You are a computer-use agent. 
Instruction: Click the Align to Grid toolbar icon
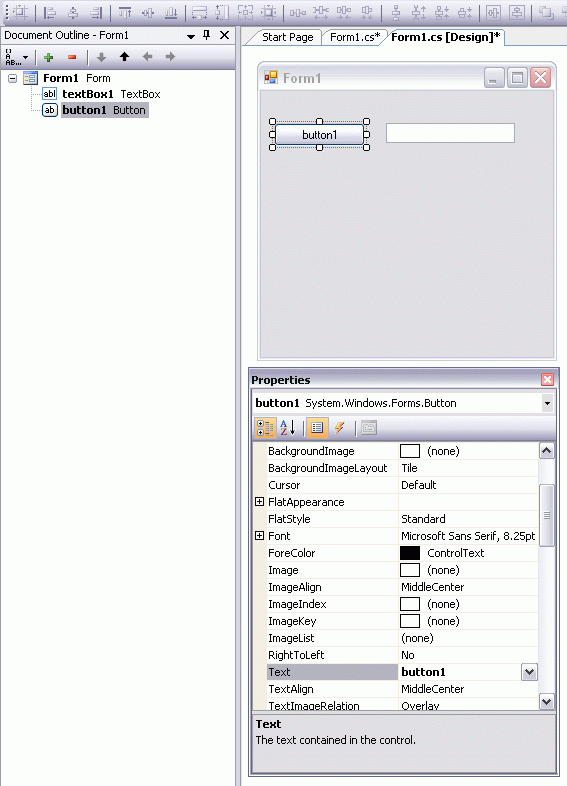20,12
